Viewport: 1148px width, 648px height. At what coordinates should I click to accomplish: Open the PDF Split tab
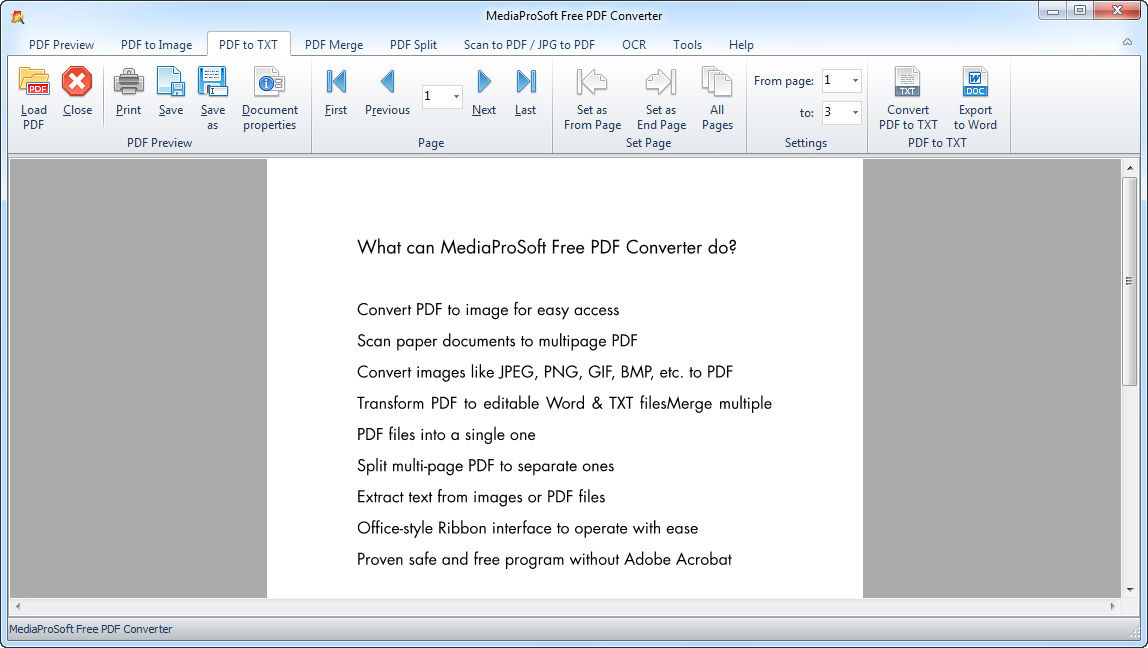point(413,45)
